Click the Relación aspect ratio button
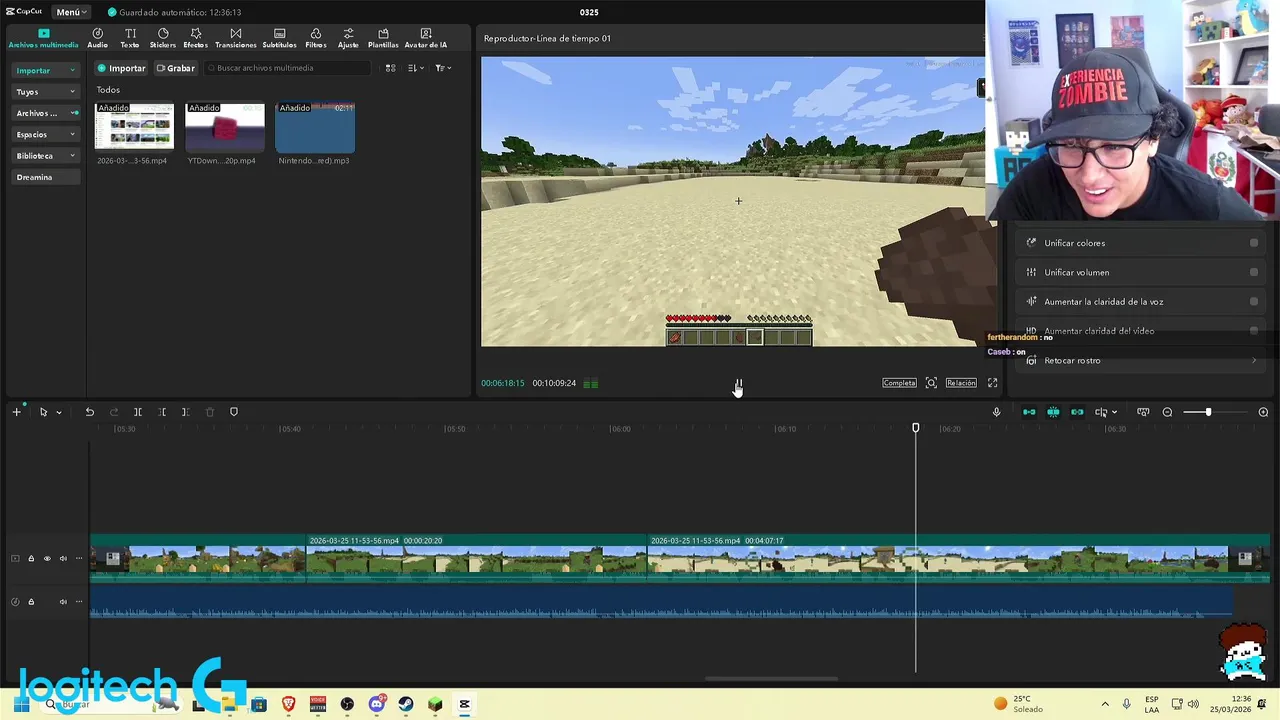This screenshot has height=720, width=1280. 961,383
